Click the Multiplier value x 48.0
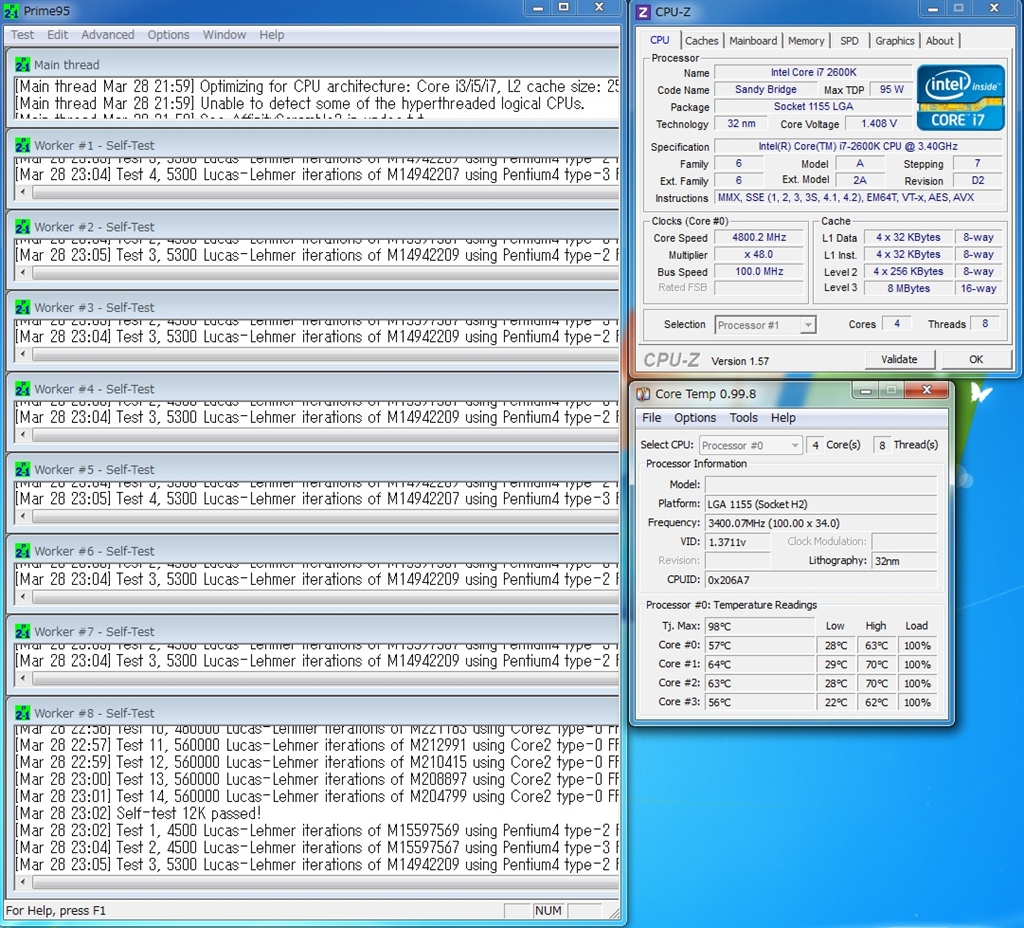Image resolution: width=1024 pixels, height=928 pixels. 759,255
